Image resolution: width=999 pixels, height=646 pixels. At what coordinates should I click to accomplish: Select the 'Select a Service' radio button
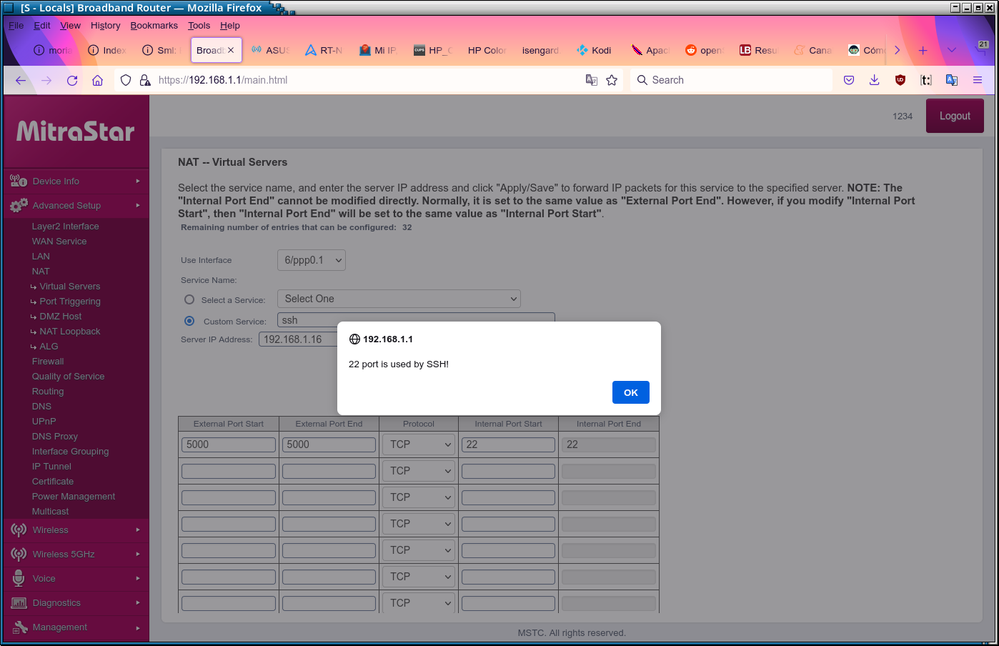[x=189, y=299]
